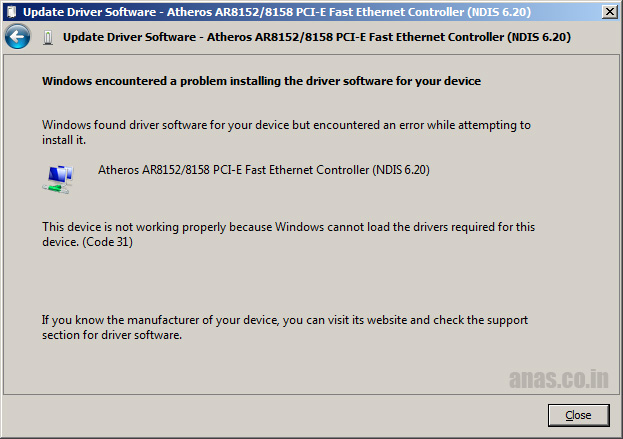Click the window title bar text
Image resolution: width=623 pixels, height=439 pixels.
coord(277,12)
